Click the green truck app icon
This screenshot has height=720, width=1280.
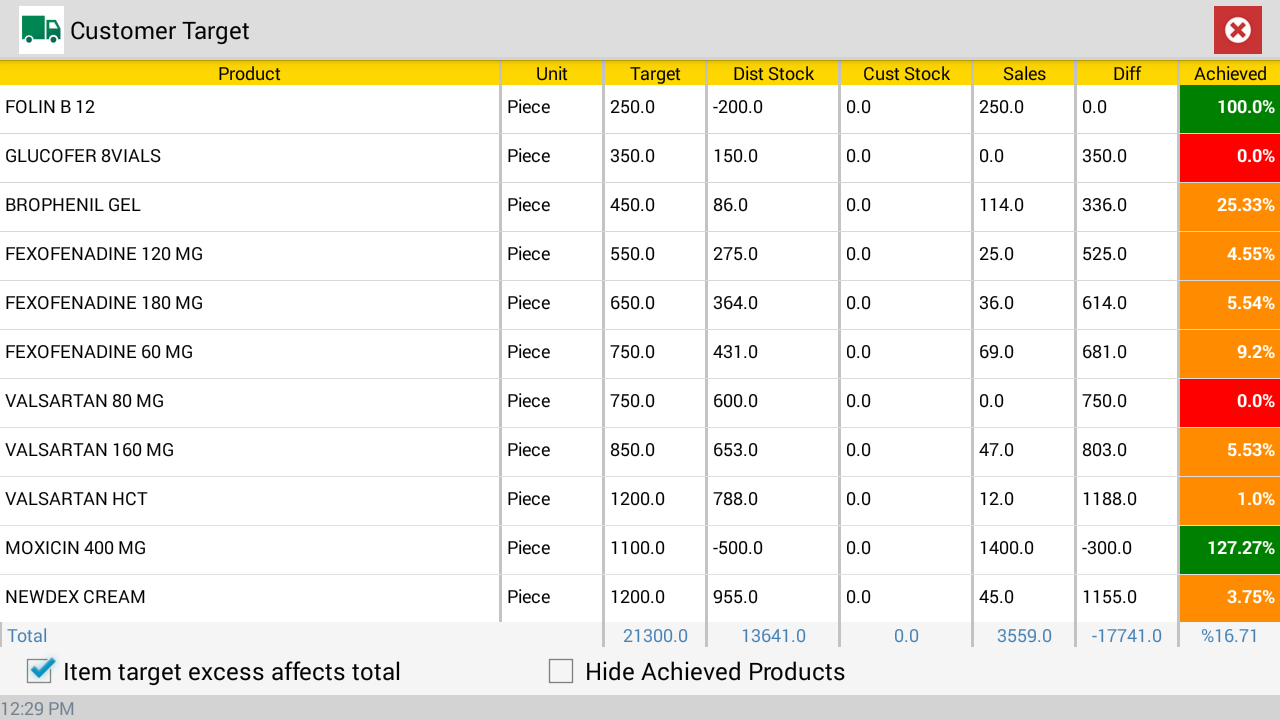click(x=41, y=30)
